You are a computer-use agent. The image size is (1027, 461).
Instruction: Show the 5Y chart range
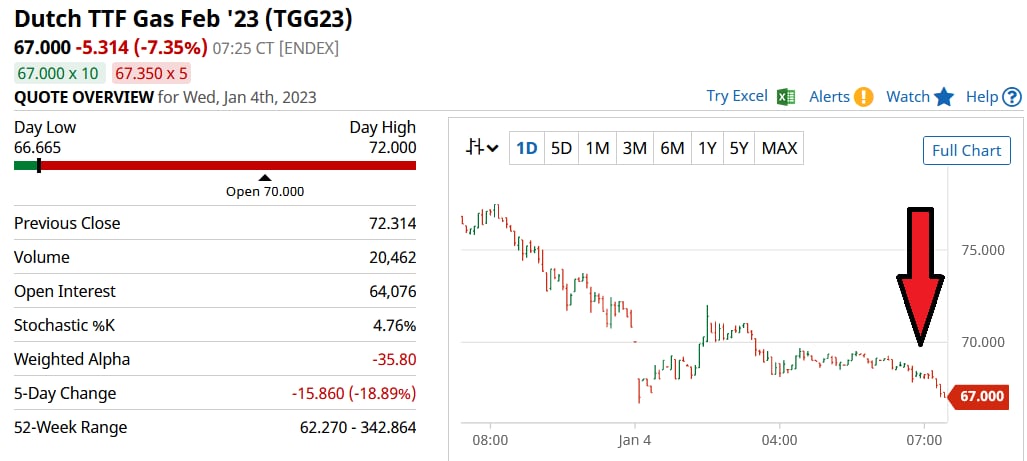(x=738, y=149)
